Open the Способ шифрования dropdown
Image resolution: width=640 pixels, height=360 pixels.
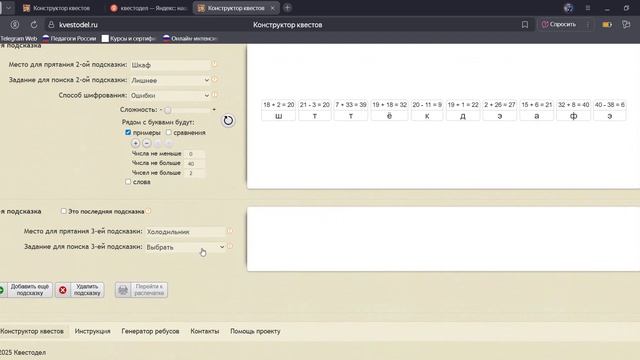(170, 96)
